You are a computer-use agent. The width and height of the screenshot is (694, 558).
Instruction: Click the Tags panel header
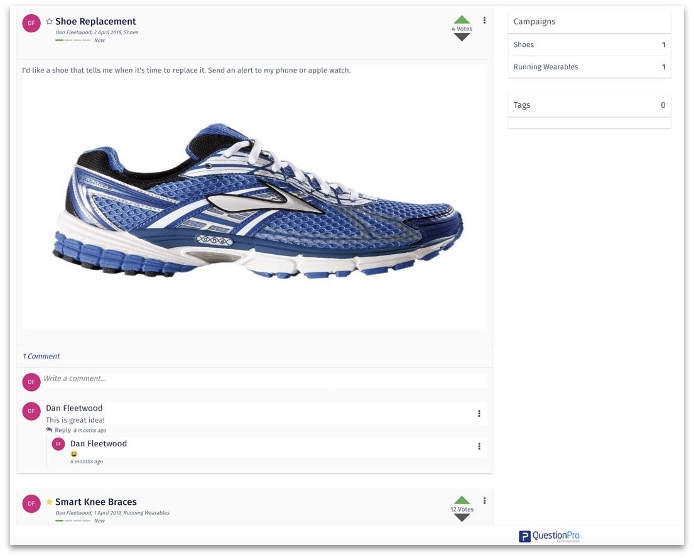point(590,105)
